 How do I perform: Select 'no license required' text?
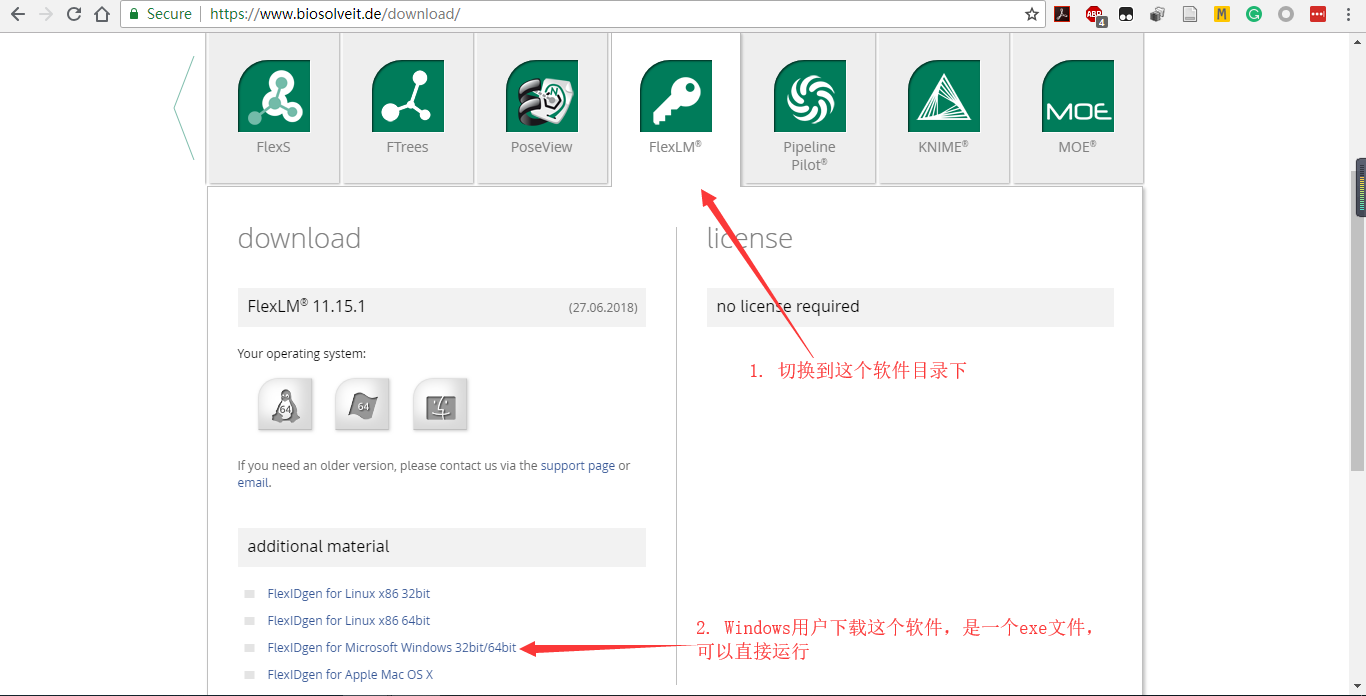[788, 306]
